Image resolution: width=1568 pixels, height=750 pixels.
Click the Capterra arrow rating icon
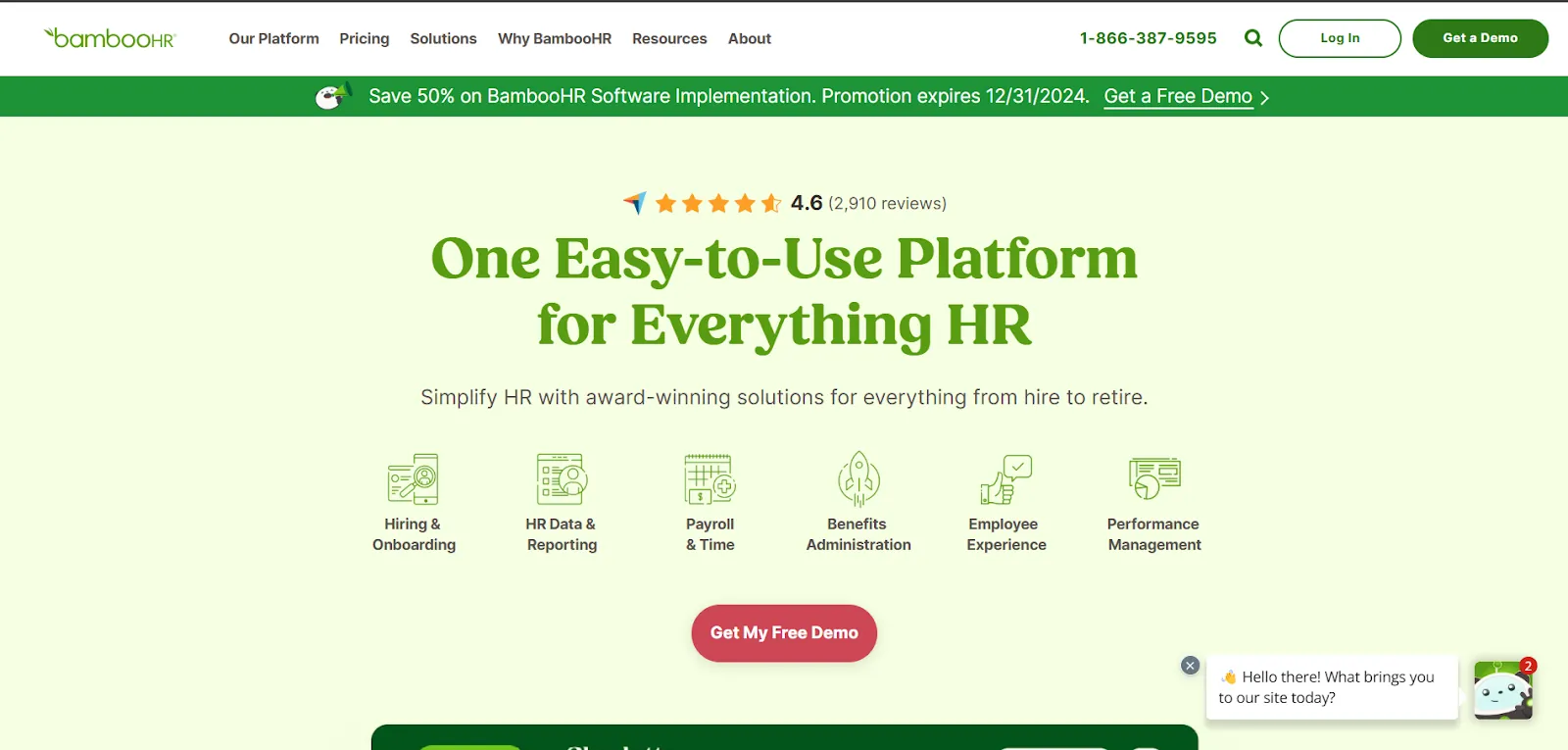tap(635, 203)
